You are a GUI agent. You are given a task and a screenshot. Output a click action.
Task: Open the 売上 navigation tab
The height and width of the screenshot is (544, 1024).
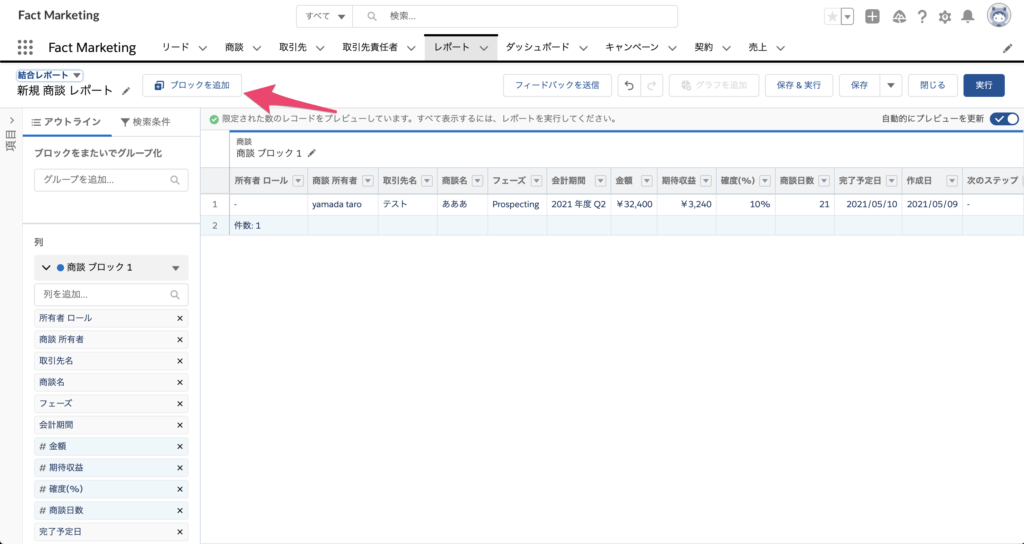(758, 47)
